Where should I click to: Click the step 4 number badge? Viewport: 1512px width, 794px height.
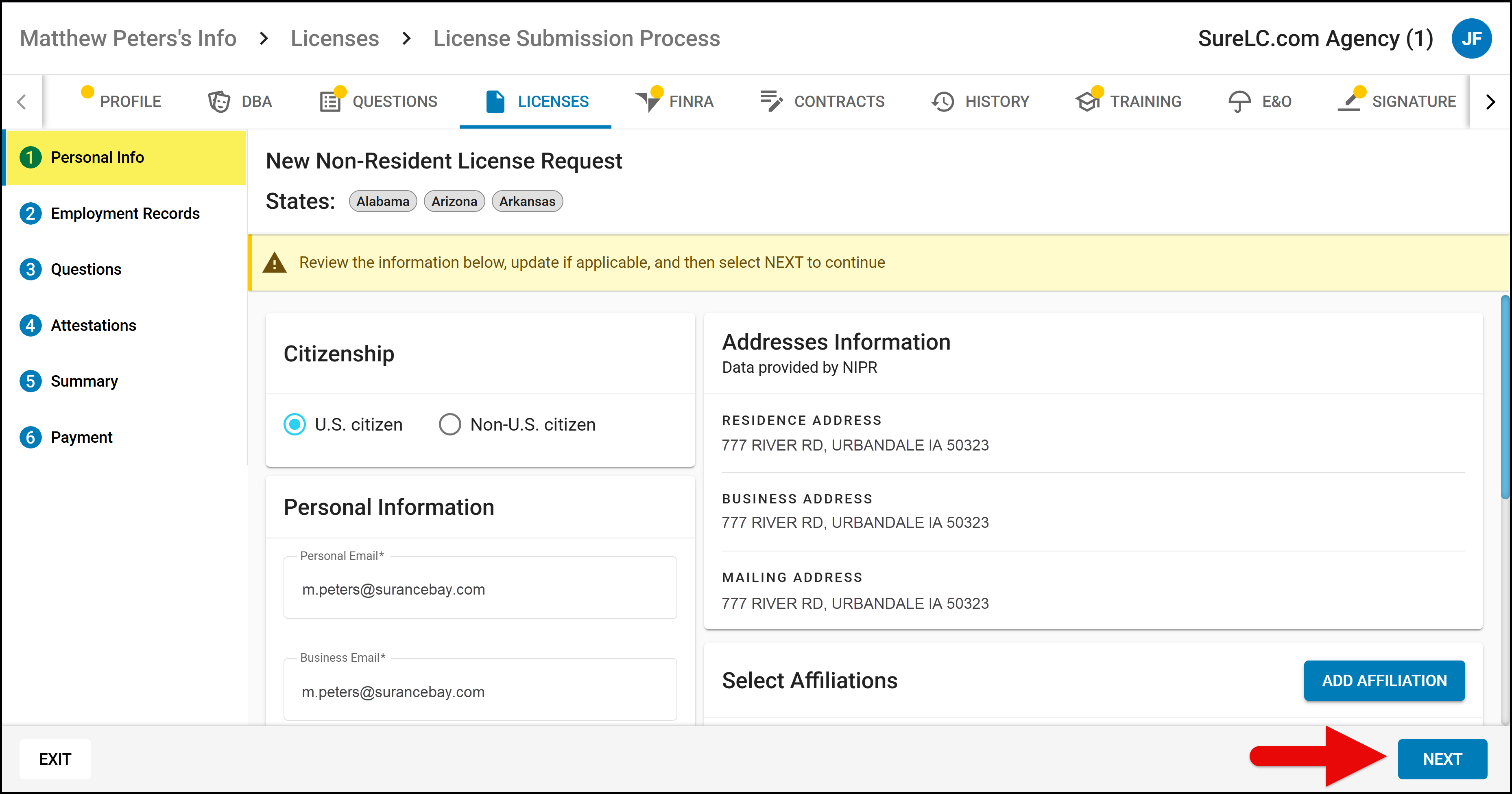(31, 325)
